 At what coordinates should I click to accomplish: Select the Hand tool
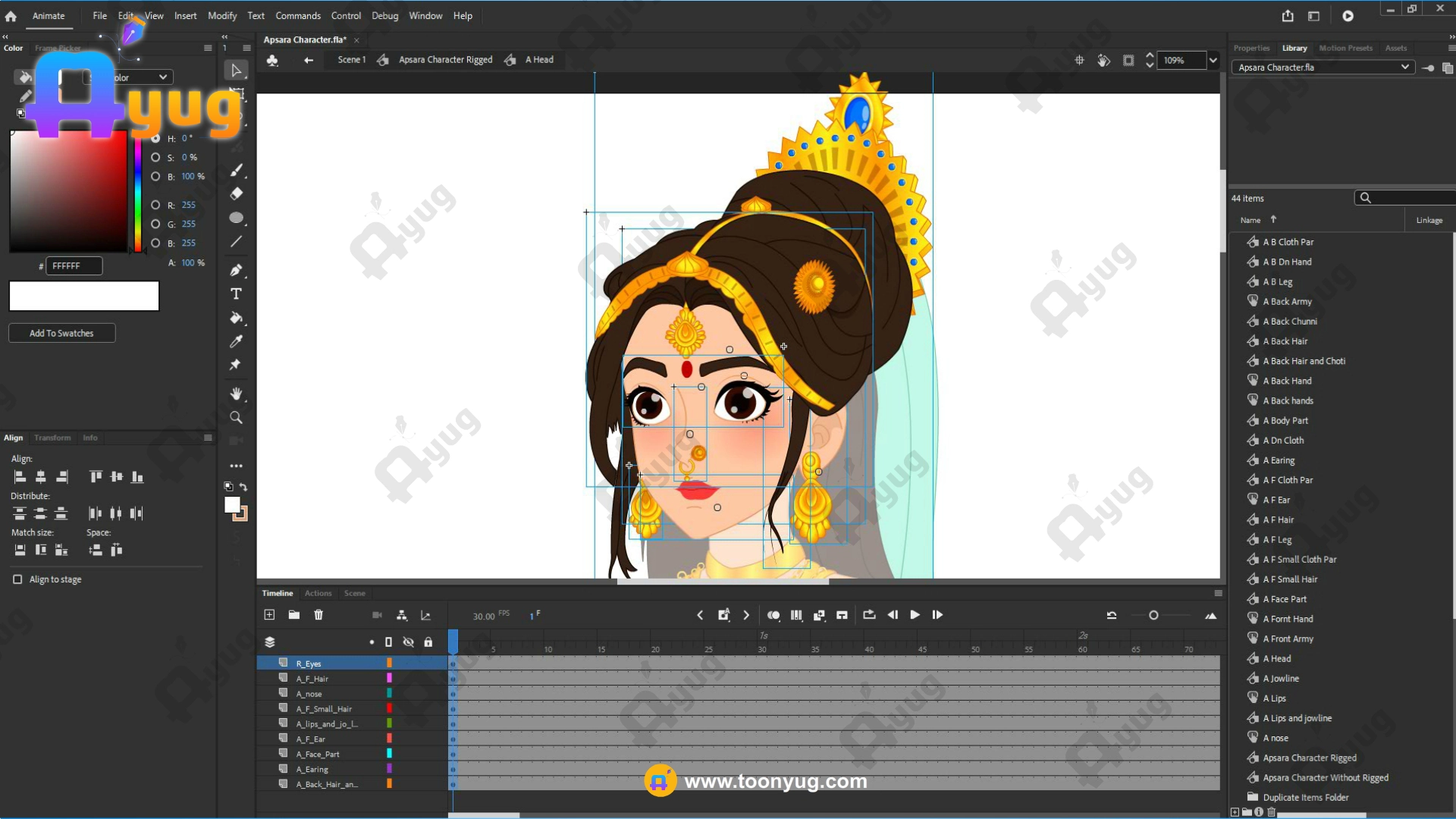click(x=236, y=394)
